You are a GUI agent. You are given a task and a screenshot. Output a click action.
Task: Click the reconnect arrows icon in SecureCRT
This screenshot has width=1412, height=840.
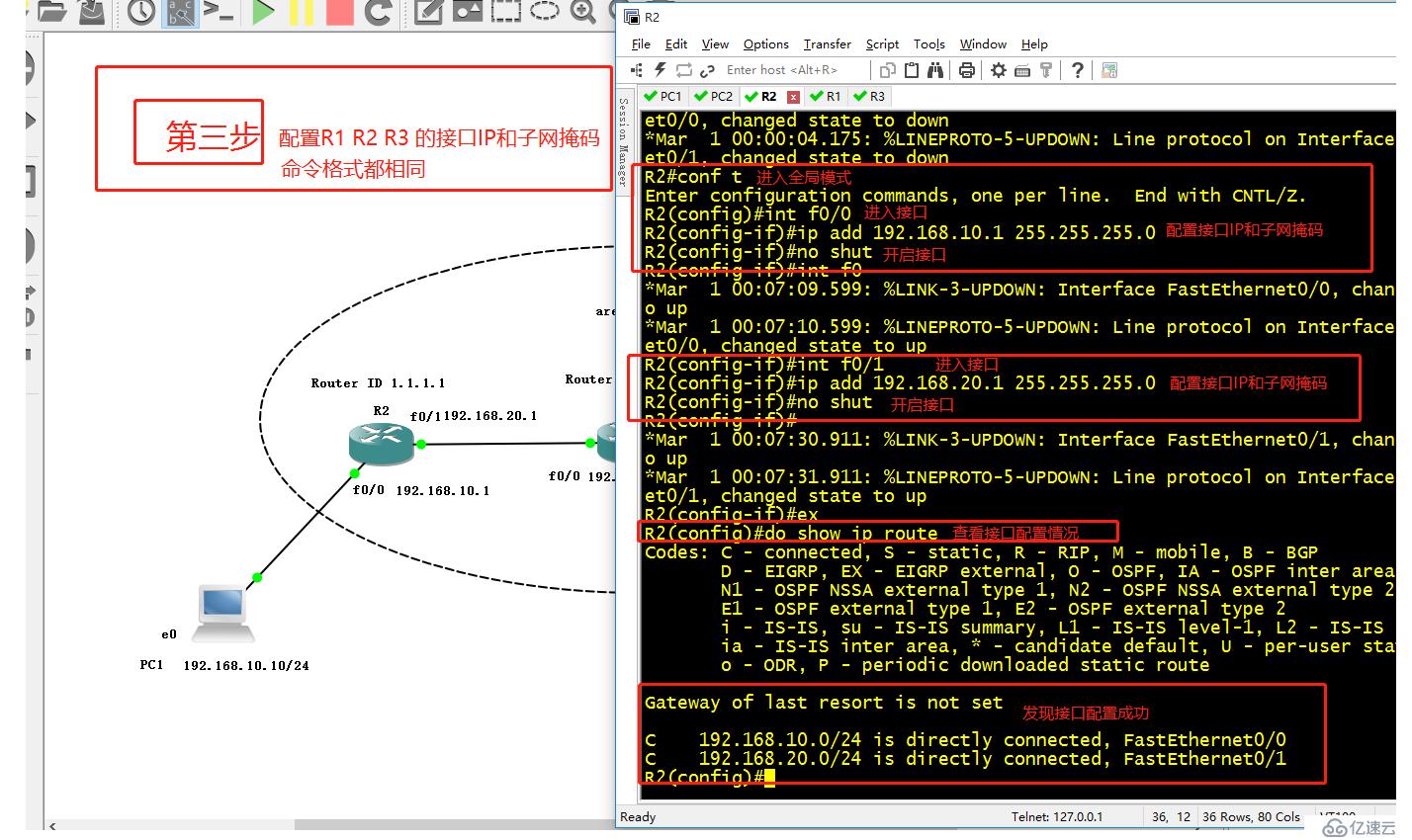pyautogui.click(x=683, y=70)
